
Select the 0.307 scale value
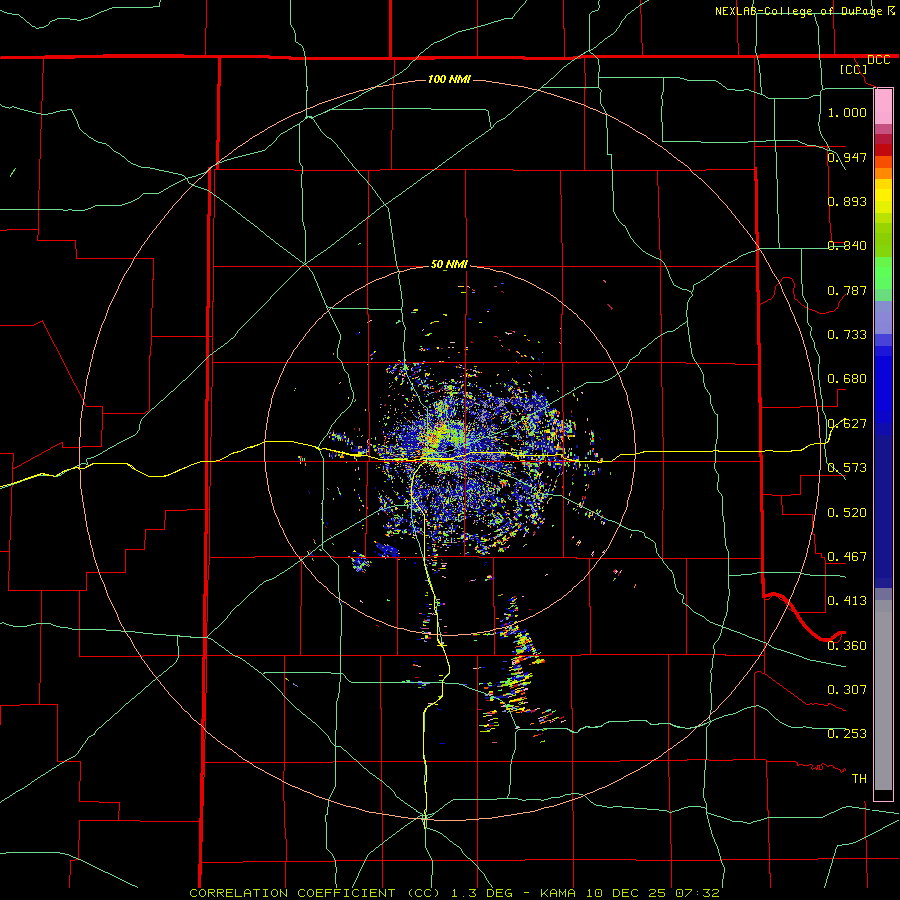tap(847, 689)
